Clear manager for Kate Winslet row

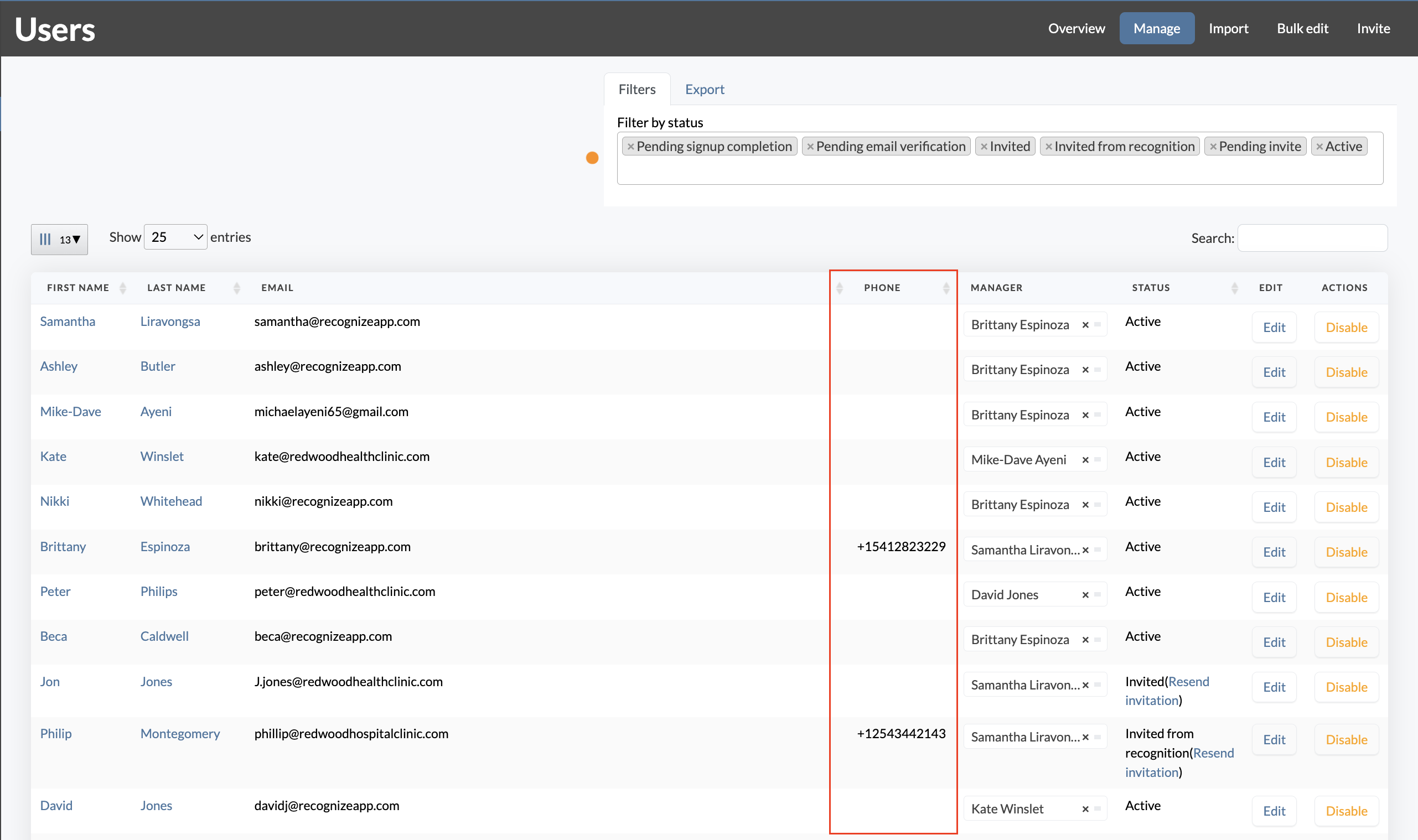(x=1085, y=460)
